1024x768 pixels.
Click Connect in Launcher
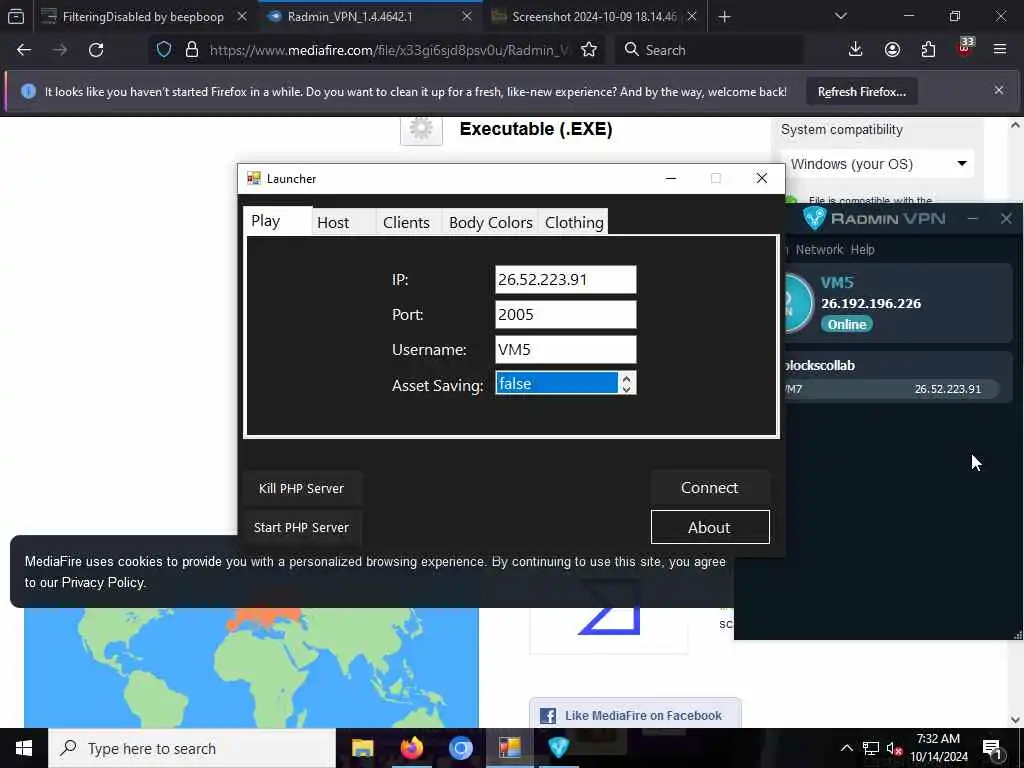710,488
